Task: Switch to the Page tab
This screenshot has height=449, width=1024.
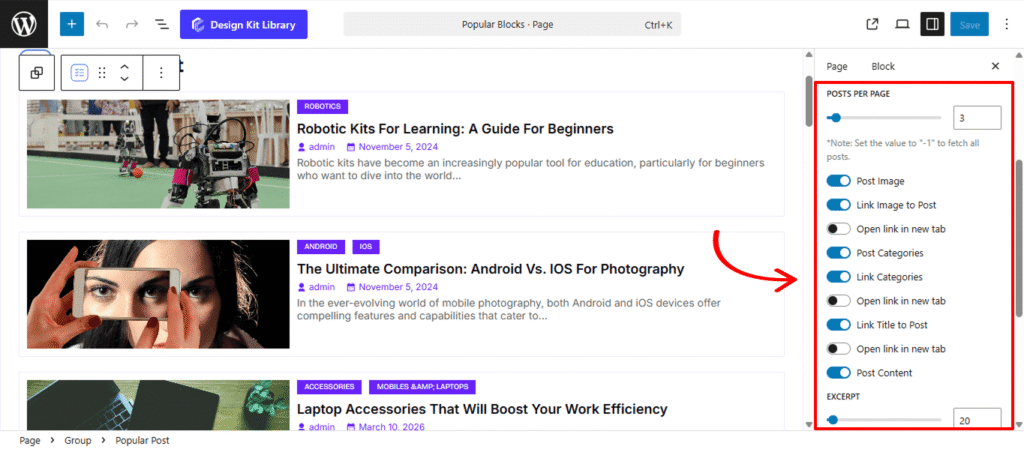Action: (837, 66)
